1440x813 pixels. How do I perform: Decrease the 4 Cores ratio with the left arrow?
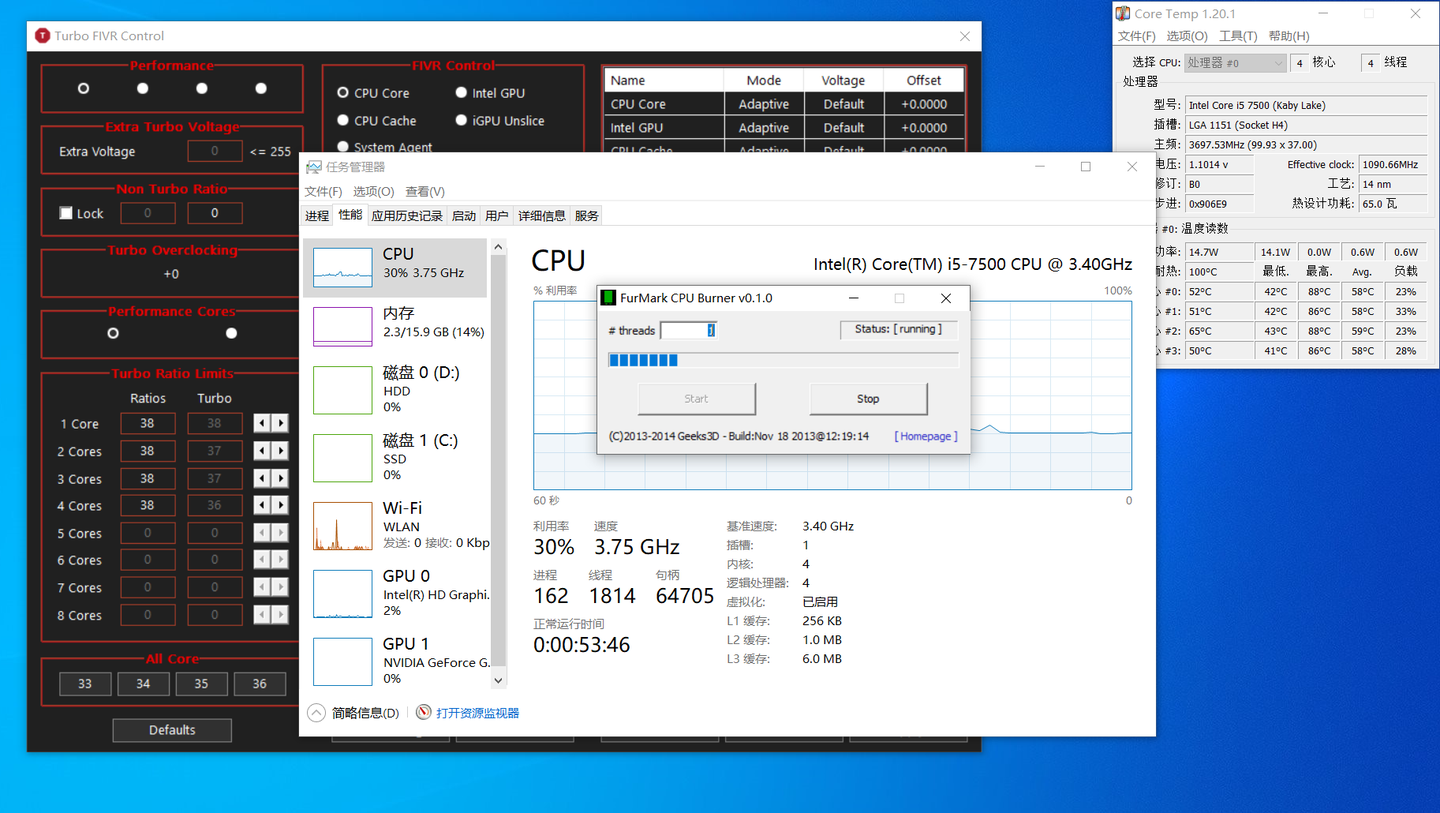262,506
